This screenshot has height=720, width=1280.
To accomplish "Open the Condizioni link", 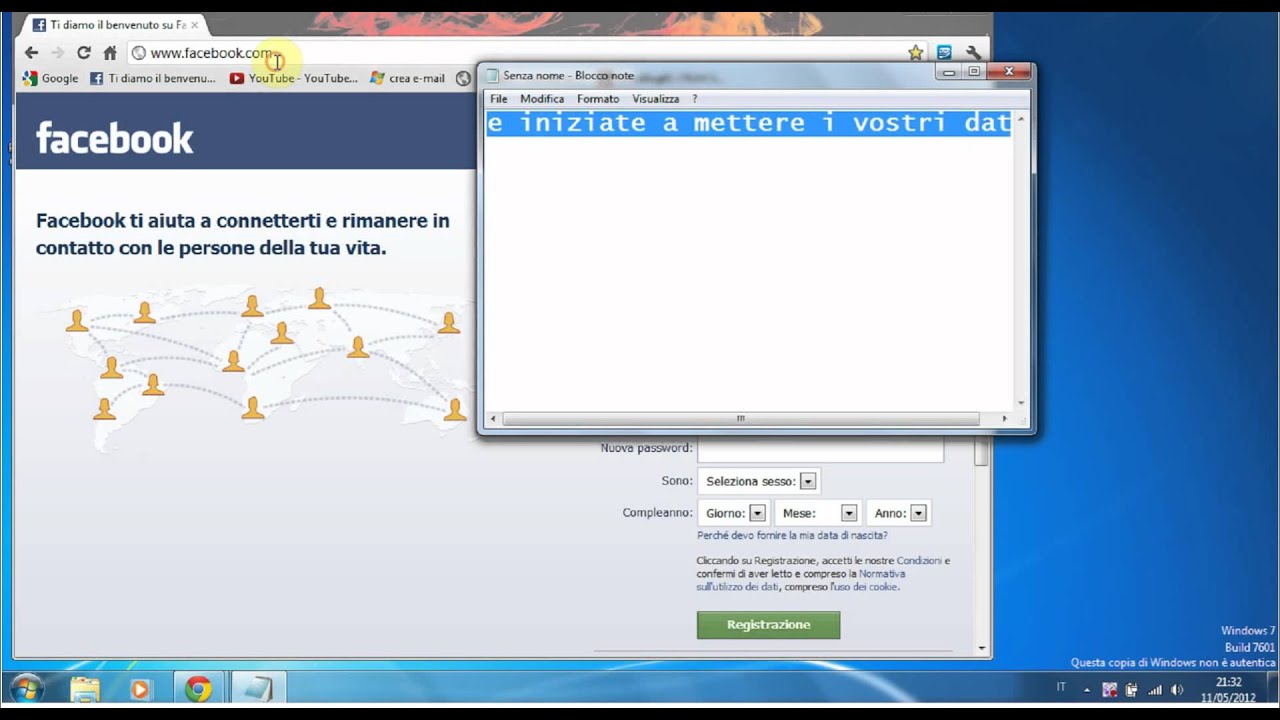I will point(919,561).
